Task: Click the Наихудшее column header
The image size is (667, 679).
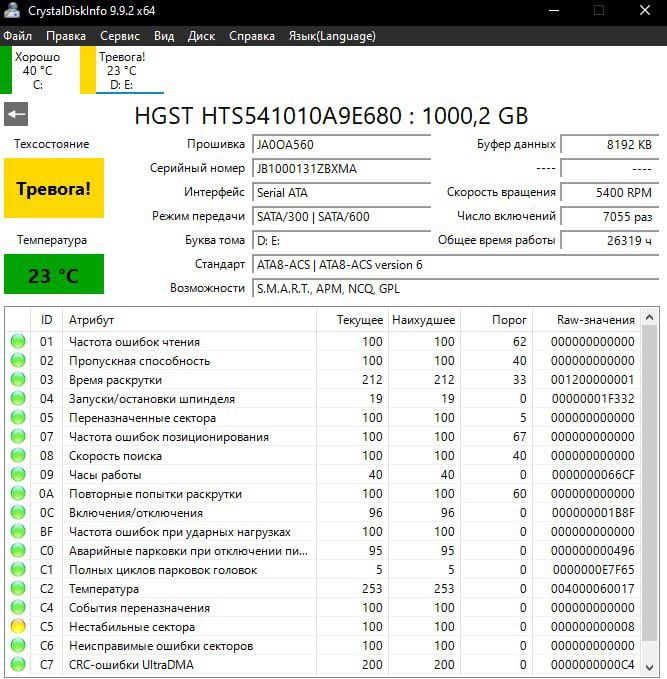Action: click(x=424, y=320)
